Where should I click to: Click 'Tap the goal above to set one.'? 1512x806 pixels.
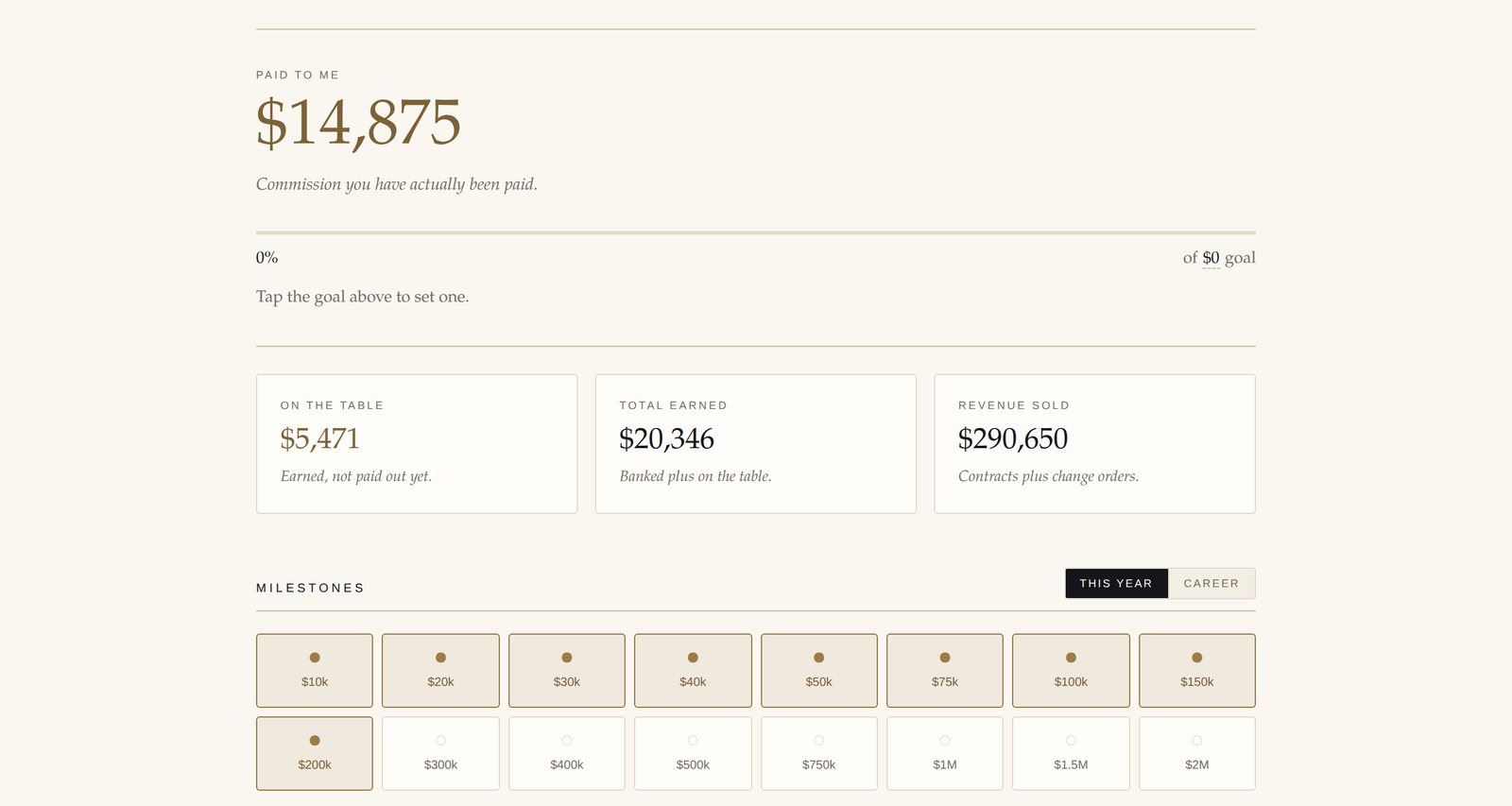[x=362, y=297]
